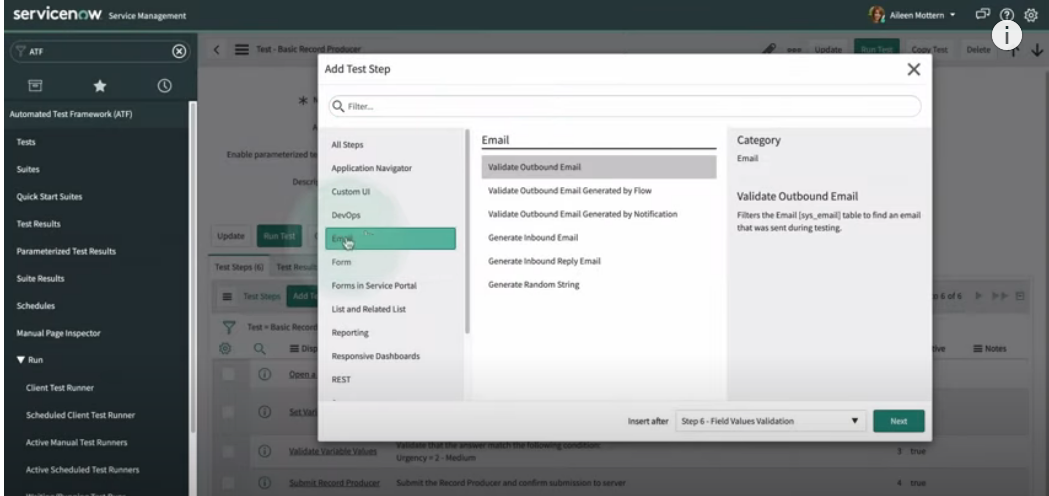
Task: Click Update button below the form
Action: point(231,236)
